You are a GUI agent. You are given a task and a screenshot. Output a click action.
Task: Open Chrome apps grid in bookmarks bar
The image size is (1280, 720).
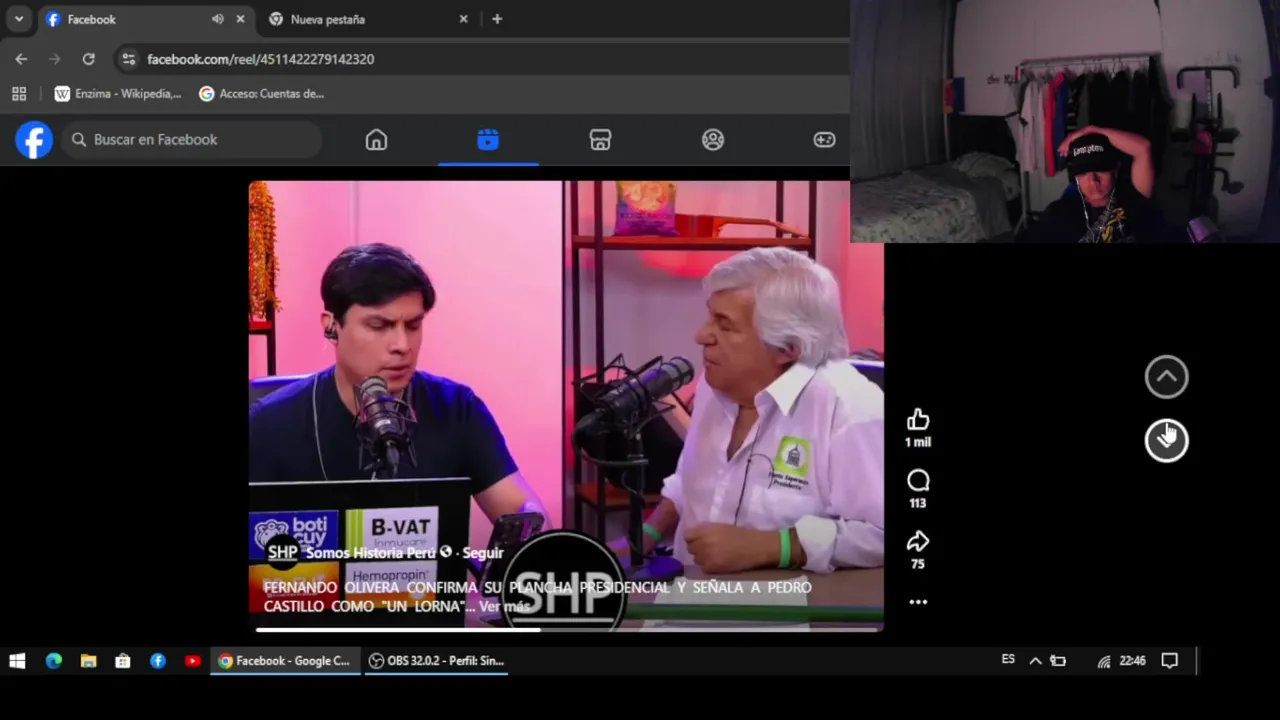coord(19,94)
